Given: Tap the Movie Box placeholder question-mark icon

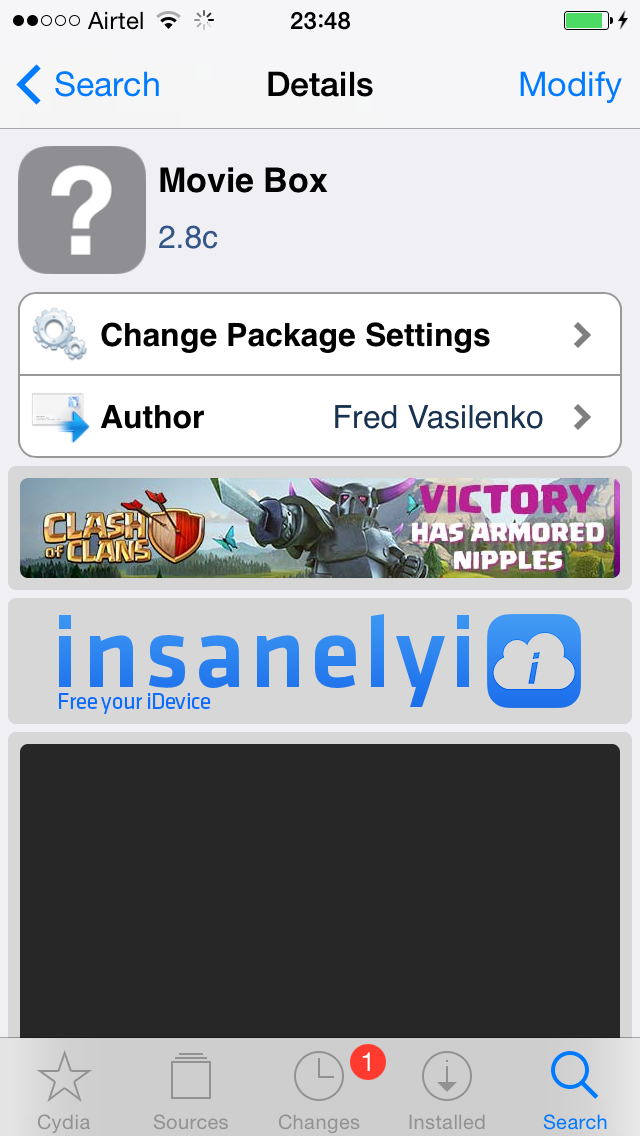Looking at the screenshot, I should click(82, 210).
